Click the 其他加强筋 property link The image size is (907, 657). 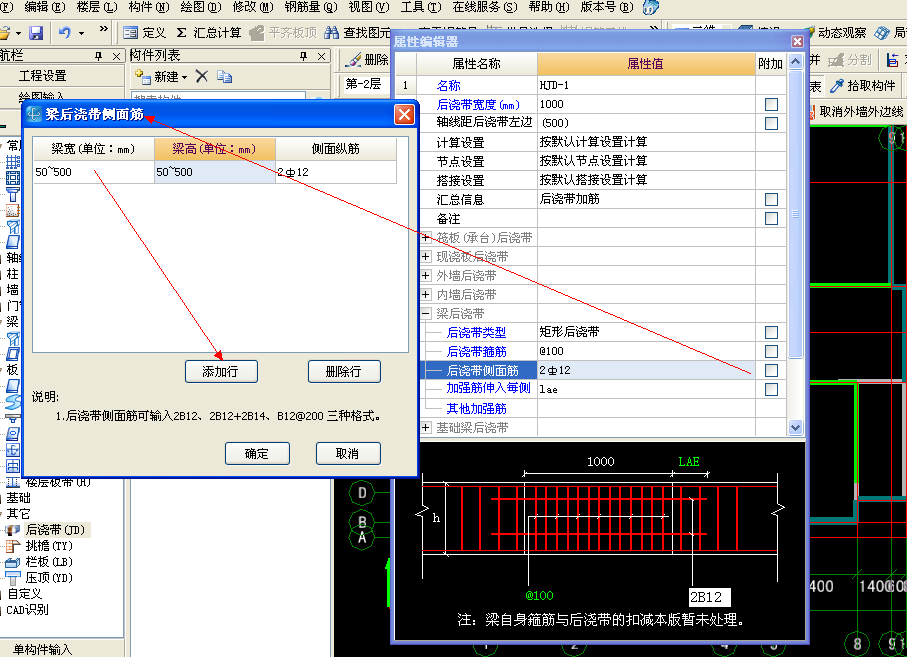(477, 409)
